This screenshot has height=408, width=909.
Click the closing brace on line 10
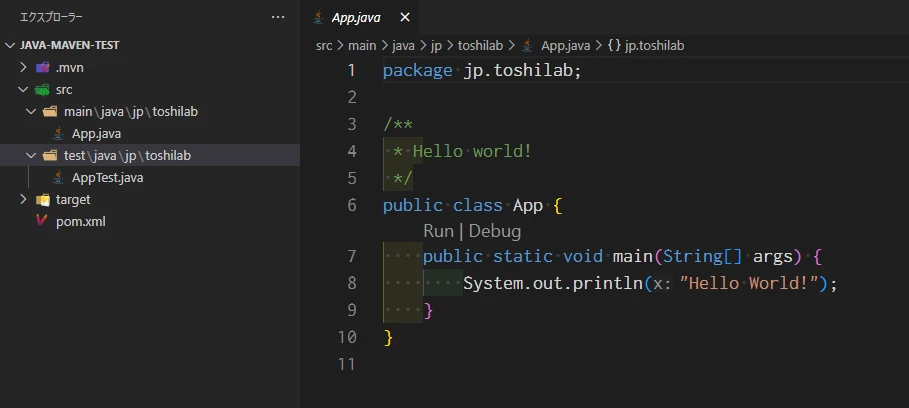coord(388,337)
